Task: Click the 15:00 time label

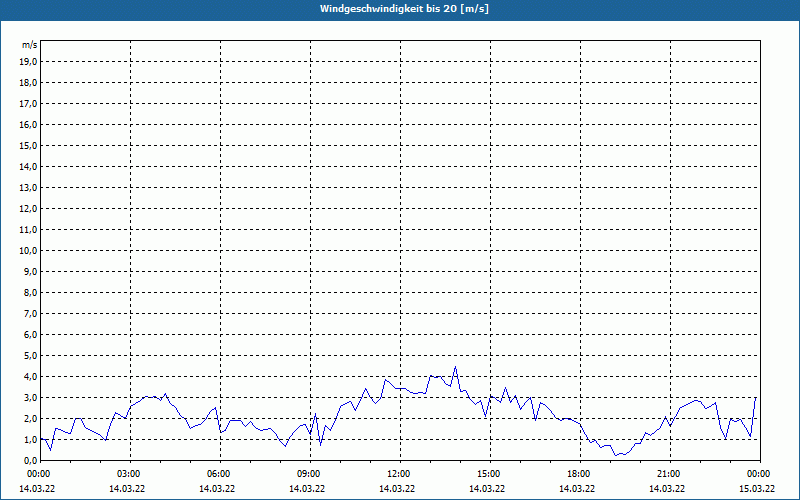Action: click(x=490, y=474)
